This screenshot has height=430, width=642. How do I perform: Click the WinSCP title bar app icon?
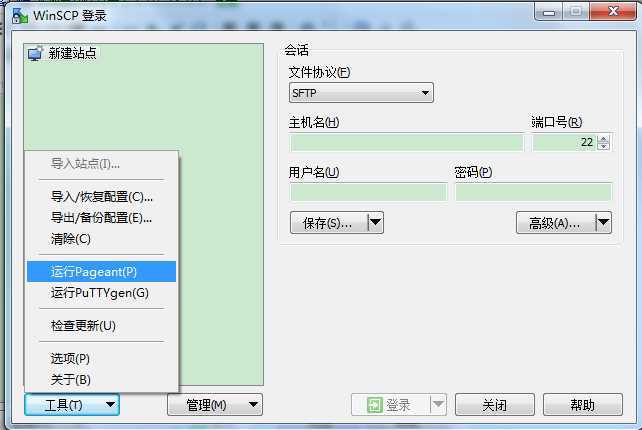[20, 16]
